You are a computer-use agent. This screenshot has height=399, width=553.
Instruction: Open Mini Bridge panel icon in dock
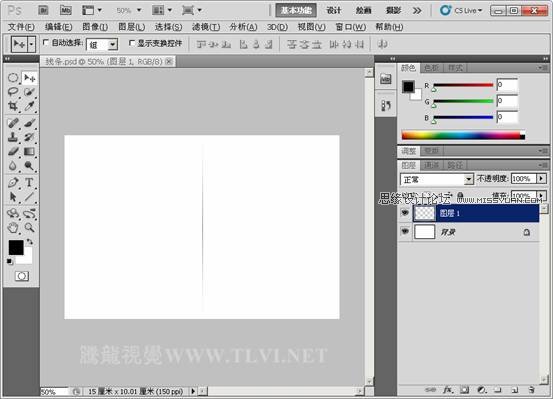385,79
